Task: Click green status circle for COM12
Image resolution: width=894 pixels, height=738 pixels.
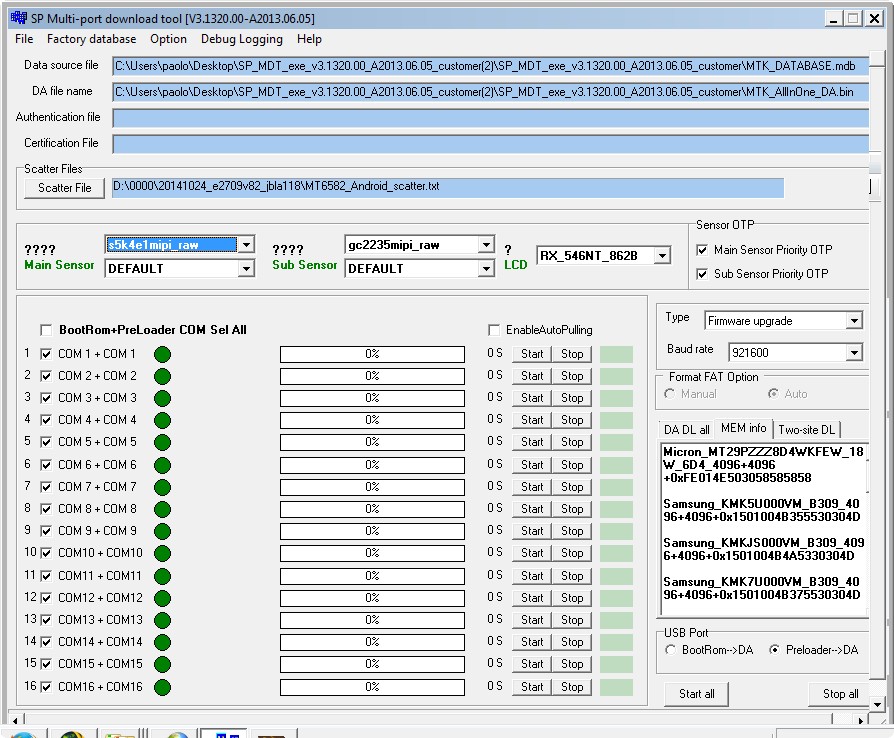Action: [162, 598]
